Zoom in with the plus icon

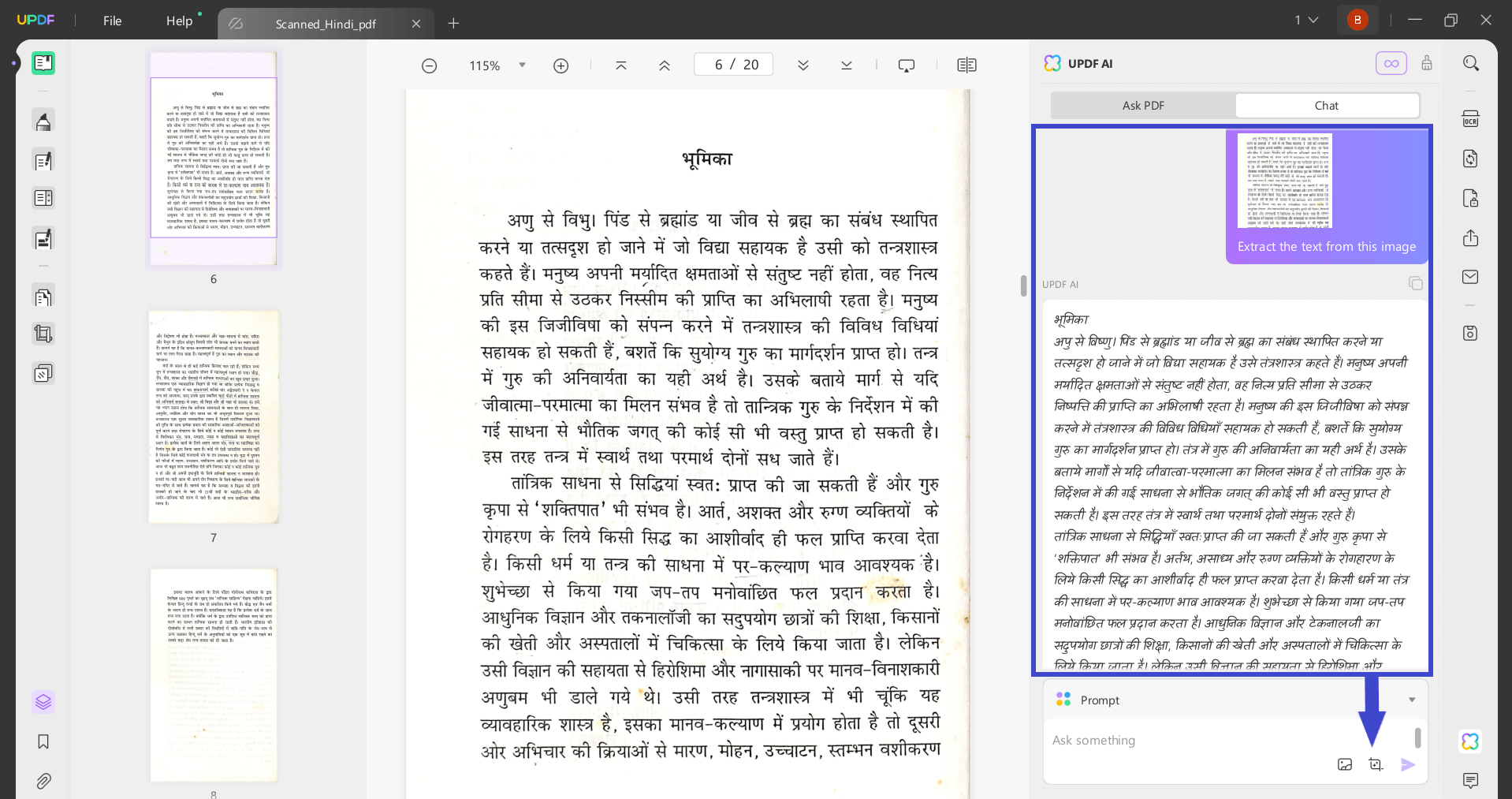pos(560,65)
